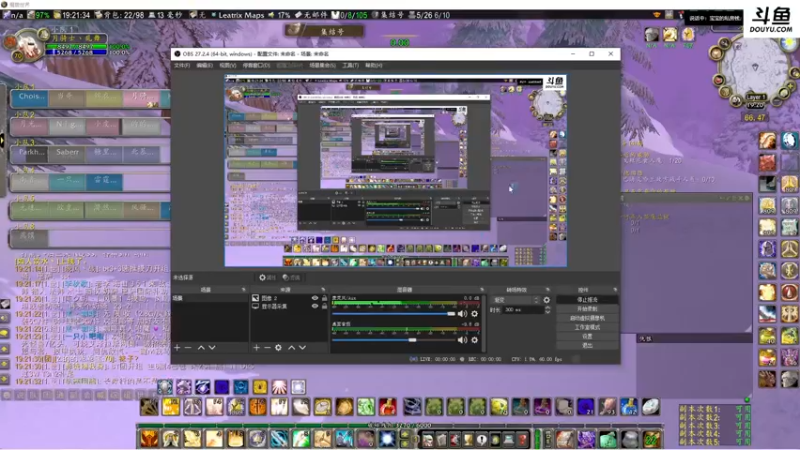Click the stream status icon beside LIVE
Image resolution: width=800 pixels, height=450 pixels.
[x=413, y=359]
